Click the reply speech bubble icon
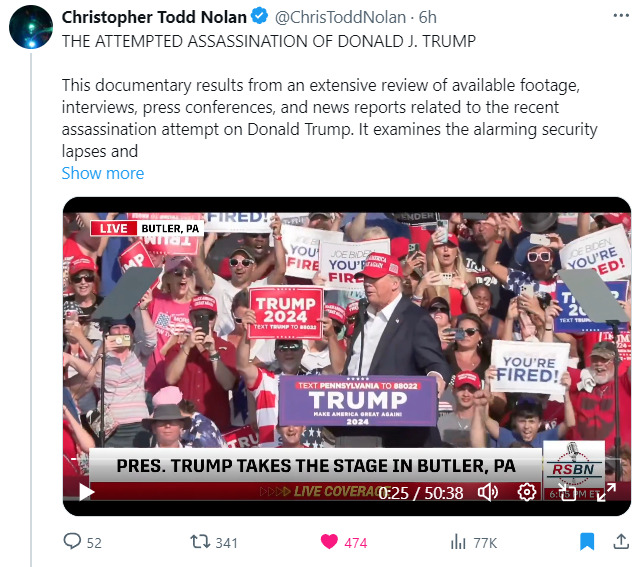 [72, 541]
